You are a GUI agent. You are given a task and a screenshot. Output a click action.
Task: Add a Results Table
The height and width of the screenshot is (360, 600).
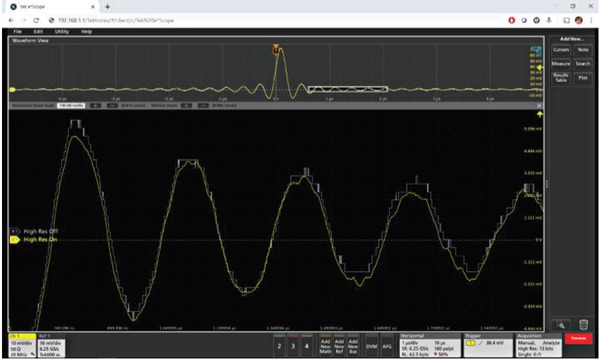coord(561,78)
